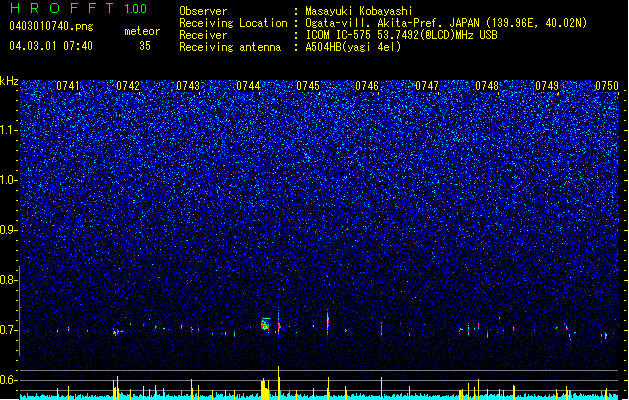Select the file name 0403010740.png
This screenshot has width=629, height=400.
(x=51, y=26)
